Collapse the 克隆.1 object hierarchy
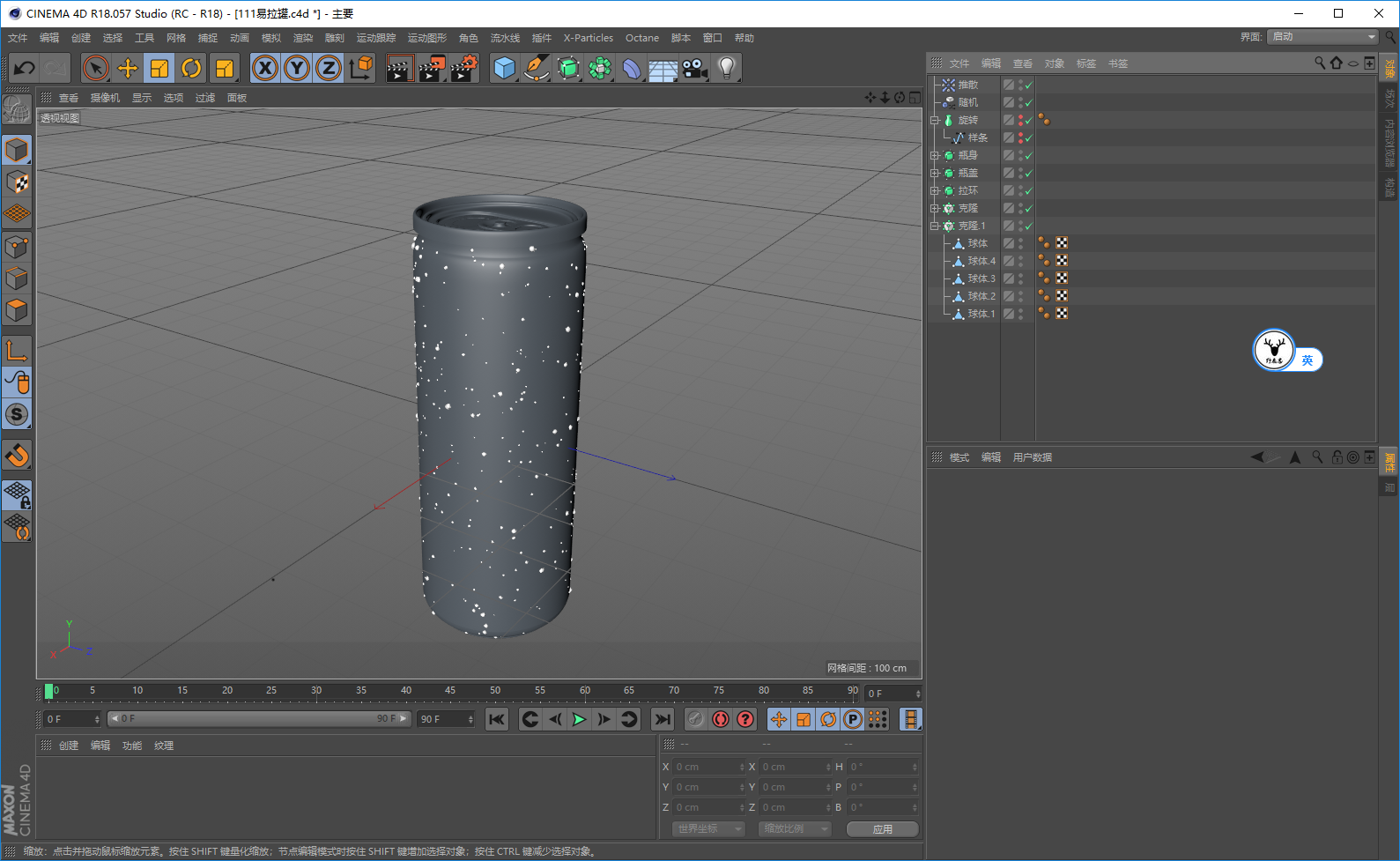Viewport: 1400px width, 861px height. (935, 226)
